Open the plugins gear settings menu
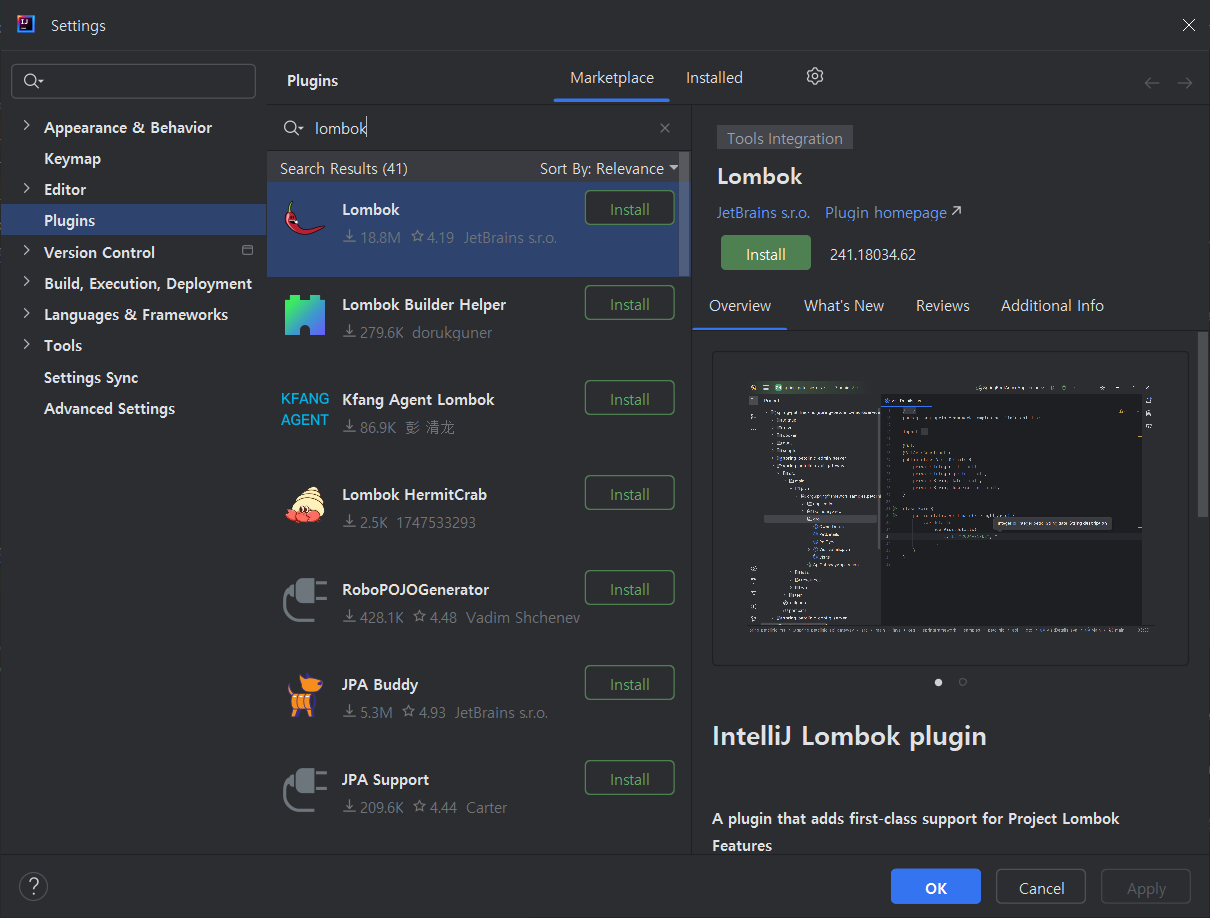This screenshot has width=1210, height=918. 815,77
